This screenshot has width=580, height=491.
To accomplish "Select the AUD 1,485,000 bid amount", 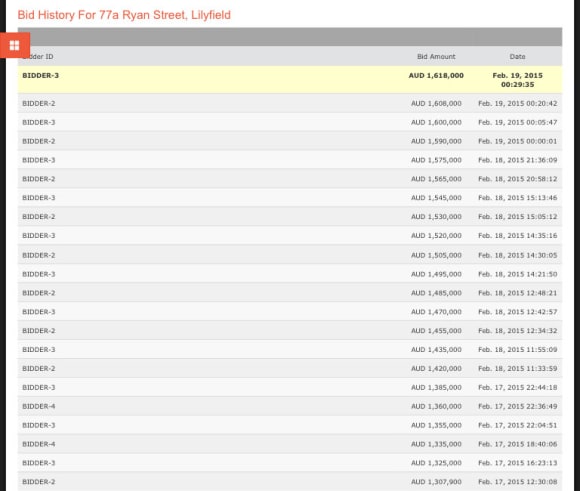I will (436, 293).
